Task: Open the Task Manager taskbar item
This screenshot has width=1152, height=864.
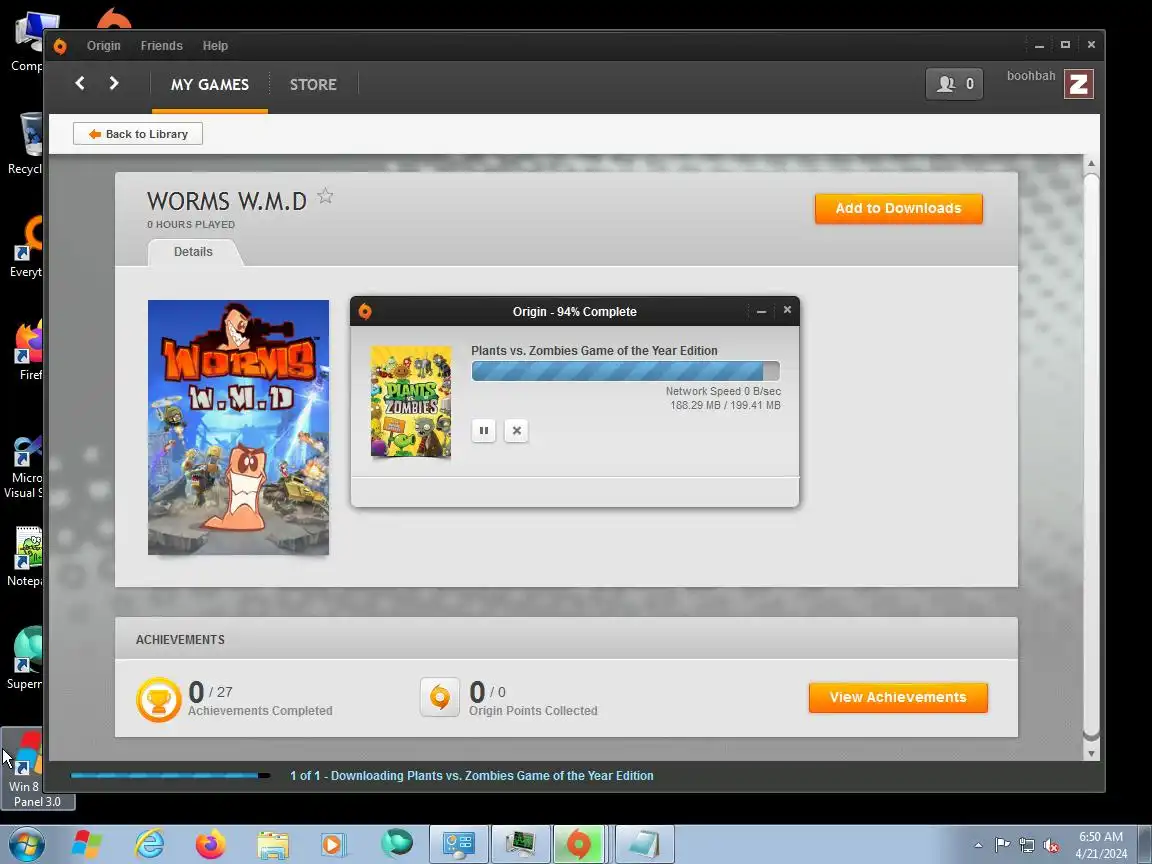Action: pos(521,844)
